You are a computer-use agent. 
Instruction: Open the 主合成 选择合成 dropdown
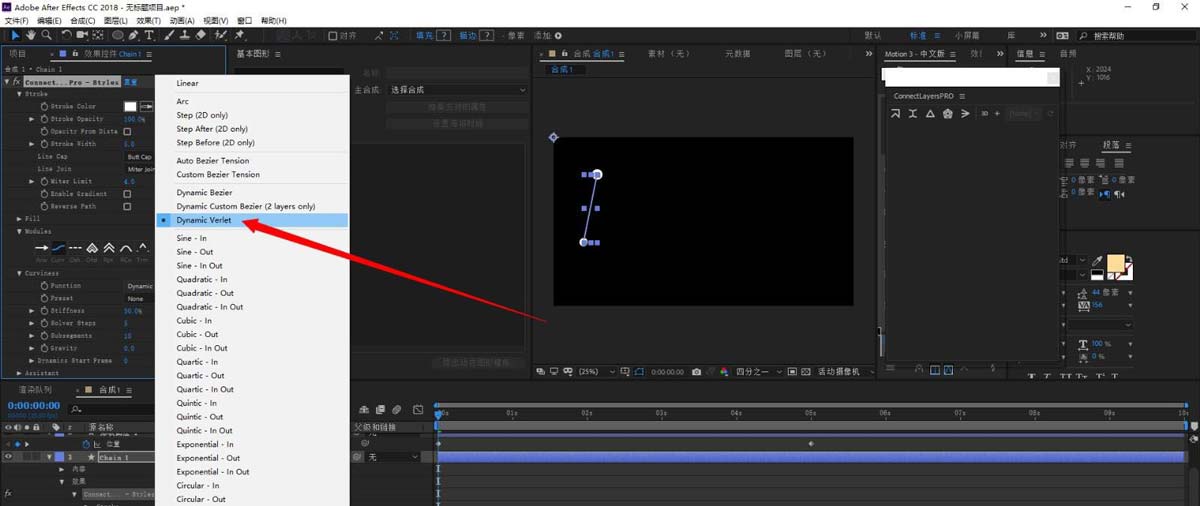(457, 90)
